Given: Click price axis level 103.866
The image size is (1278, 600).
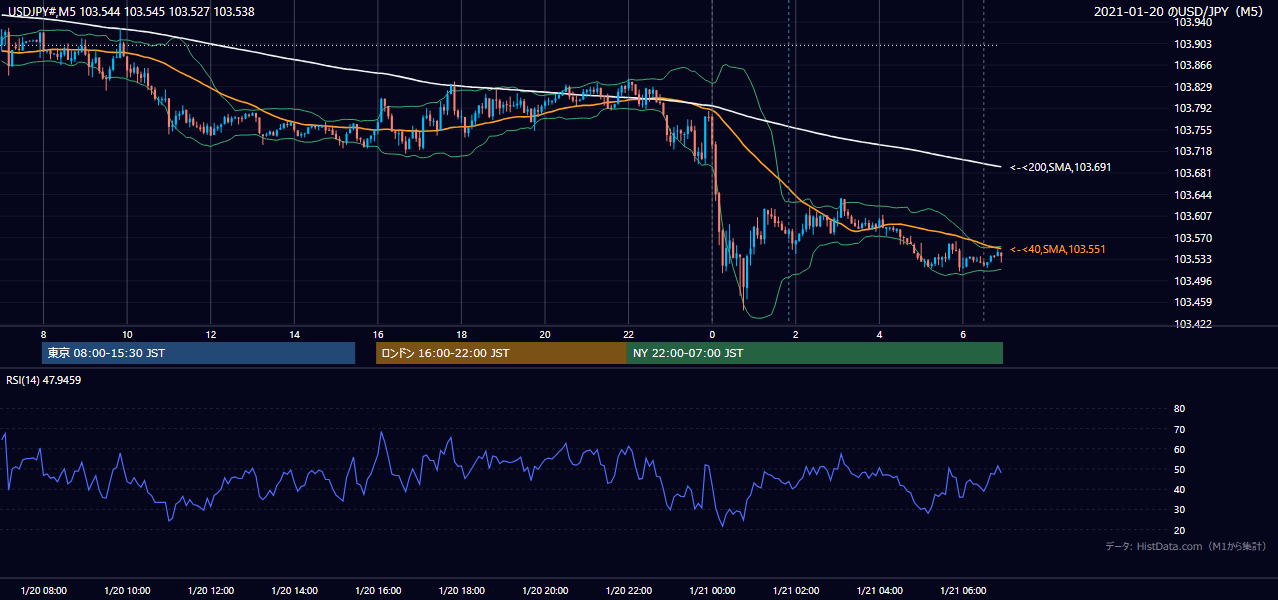Looking at the screenshot, I should point(1193,65).
